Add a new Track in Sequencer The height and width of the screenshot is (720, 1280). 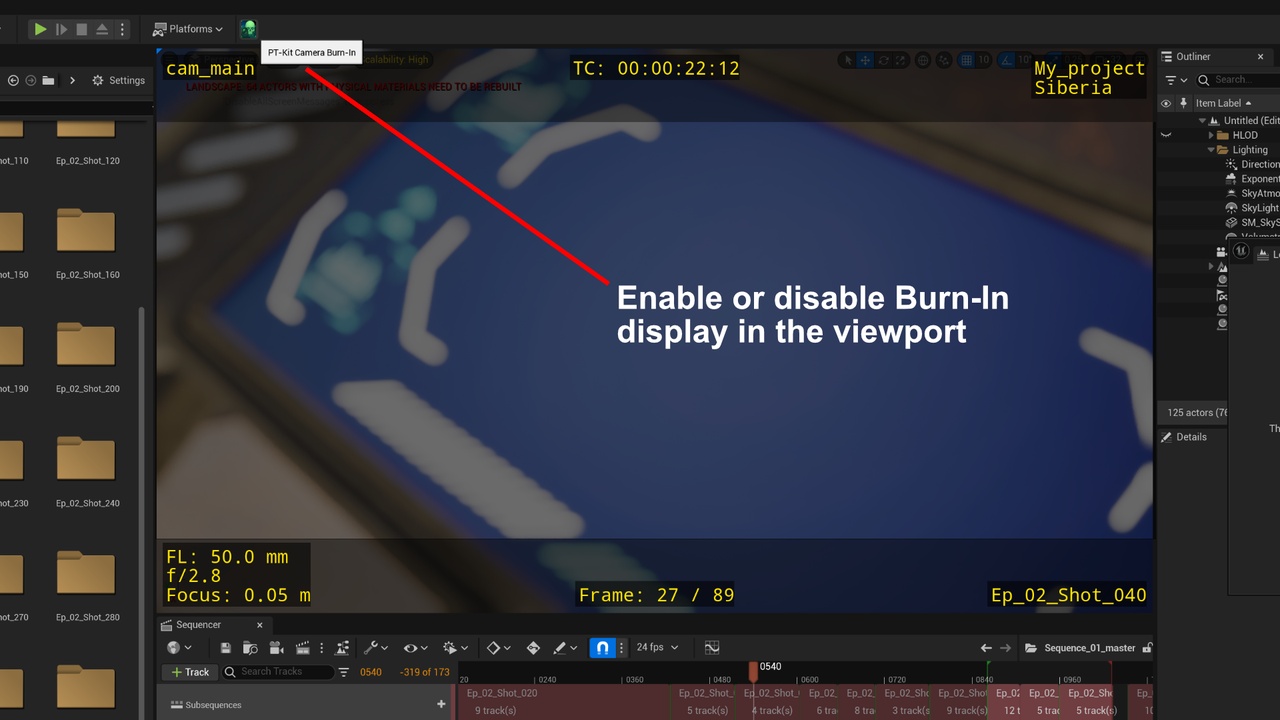click(190, 672)
